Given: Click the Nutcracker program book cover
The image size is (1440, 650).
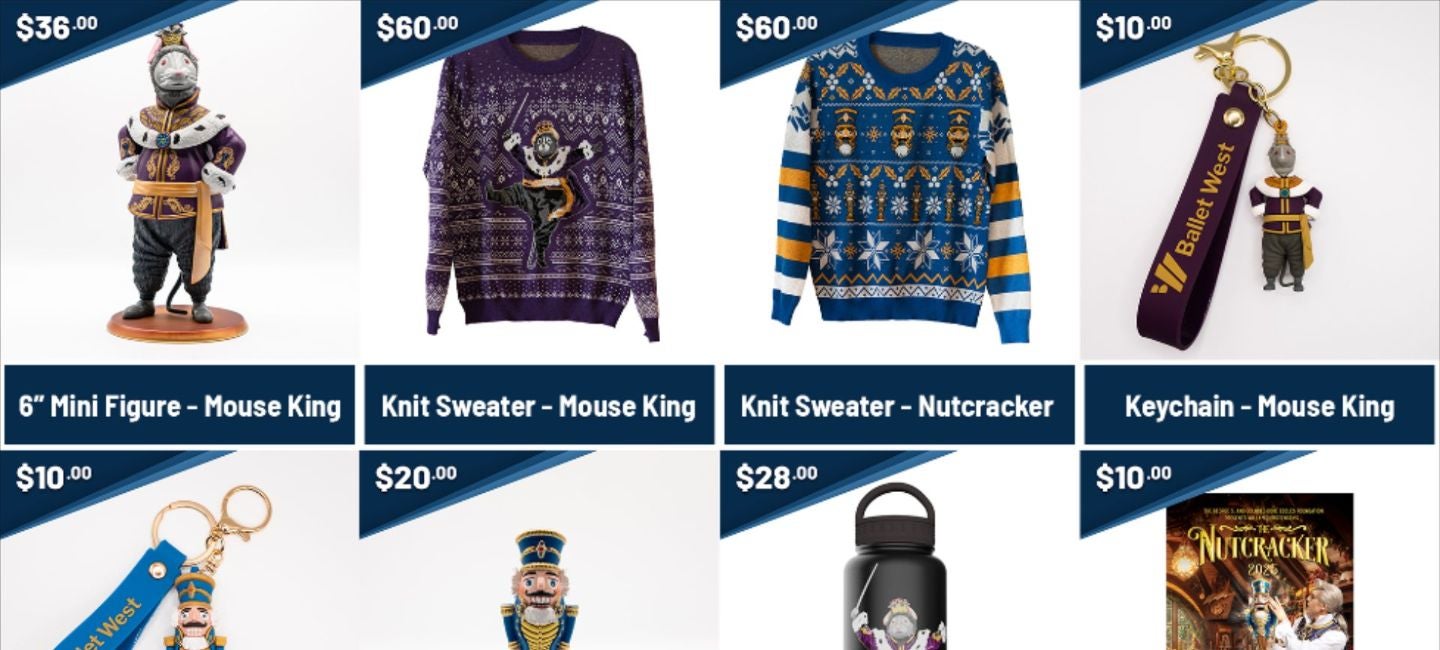Looking at the screenshot, I should pos(1260,571).
